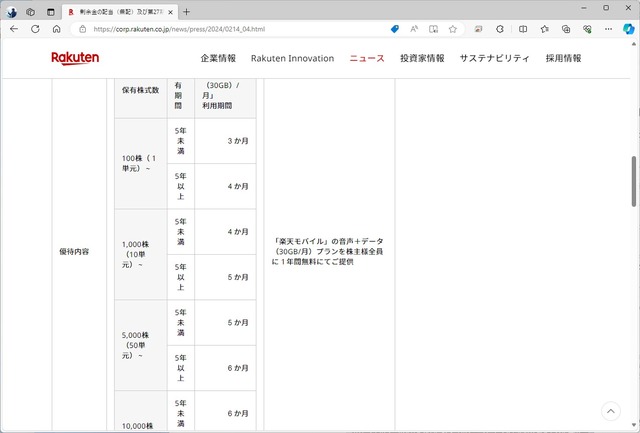The height and width of the screenshot is (433, 640).
Task: Click the Rakuten logo
Action: click(75, 58)
